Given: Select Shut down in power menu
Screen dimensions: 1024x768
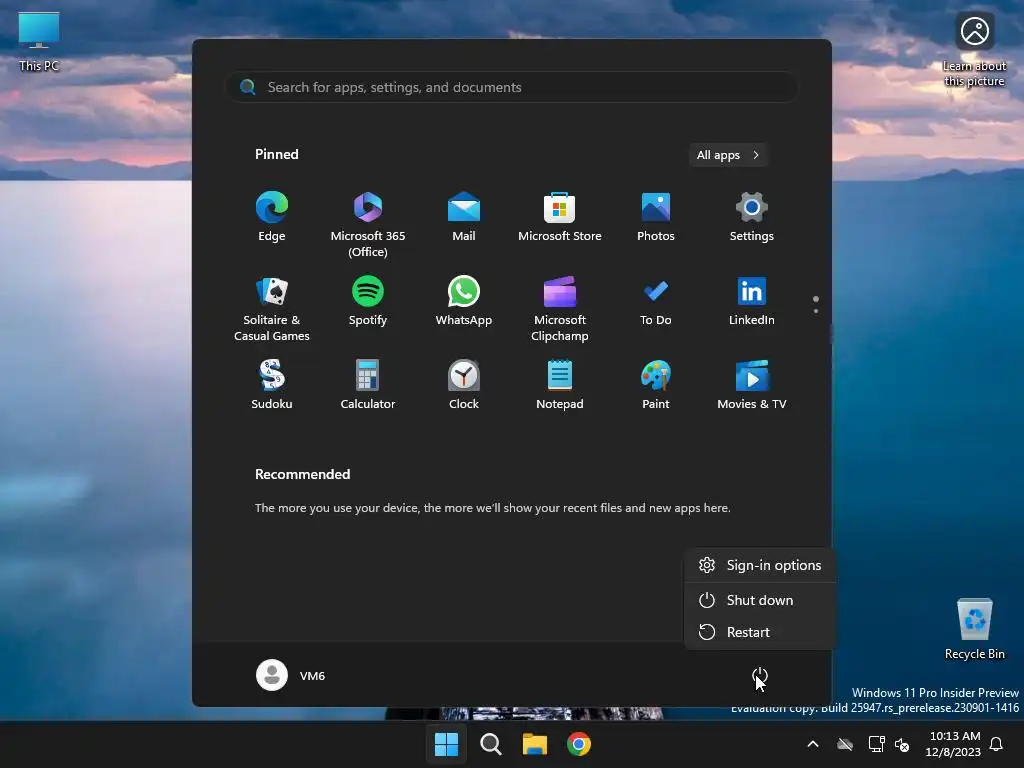Looking at the screenshot, I should [760, 600].
